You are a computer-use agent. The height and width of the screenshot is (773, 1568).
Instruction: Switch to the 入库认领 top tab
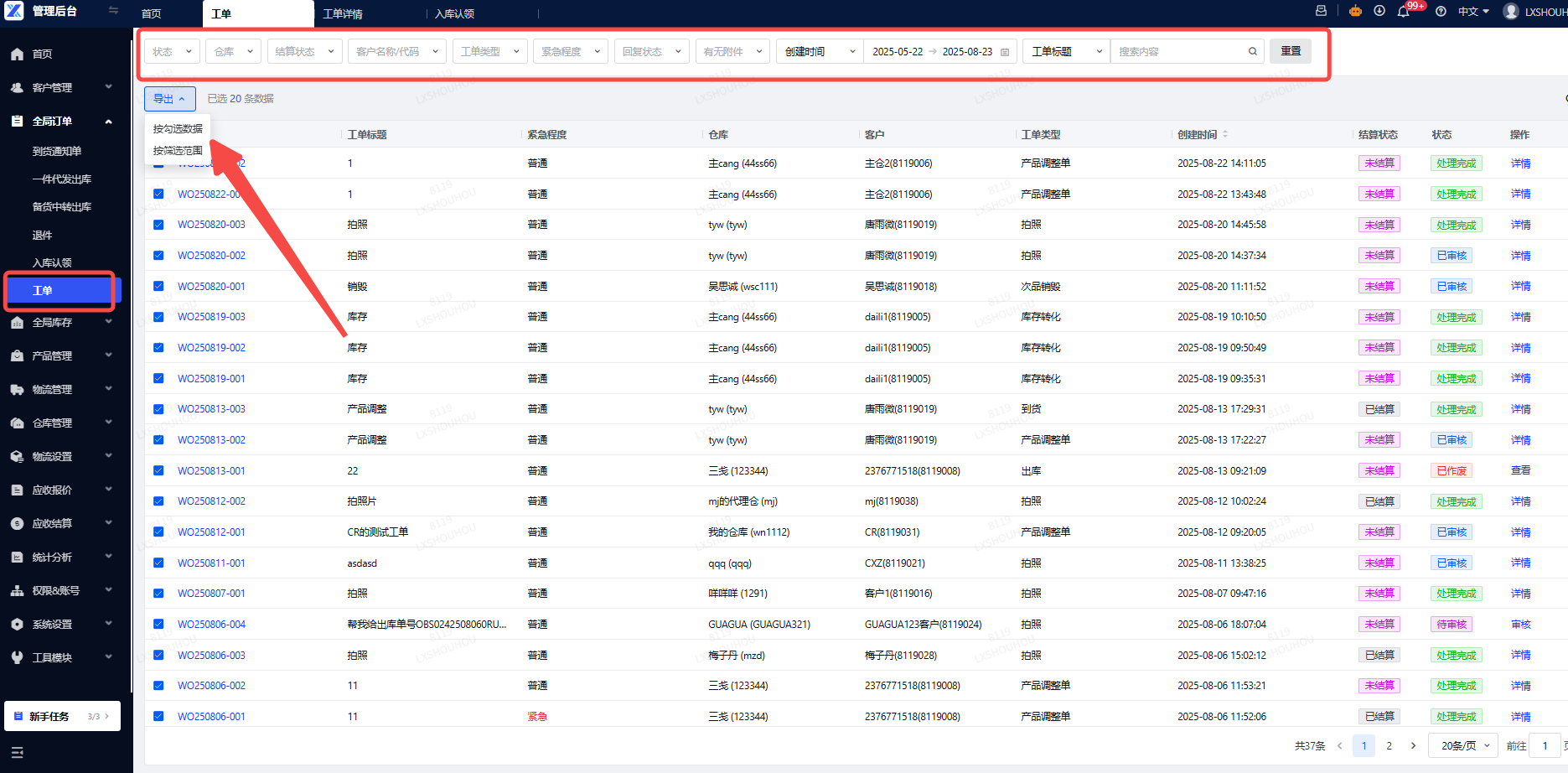(x=454, y=14)
